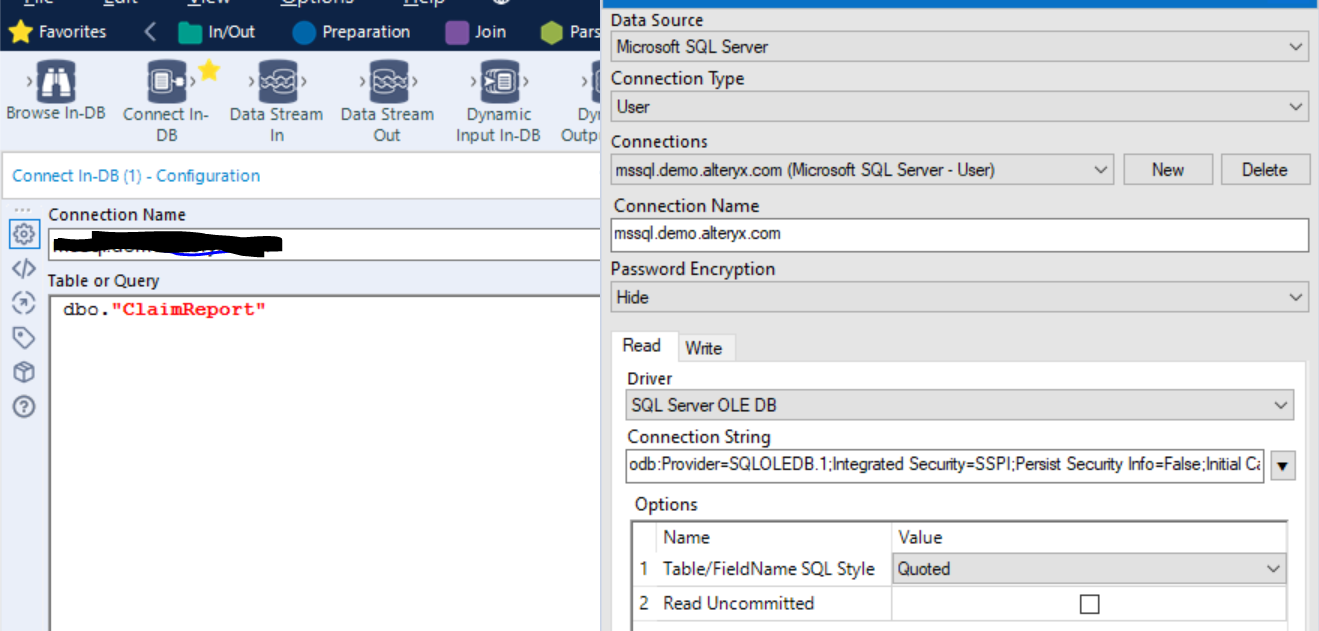
Task: Click the Delete connection button
Action: [x=1264, y=170]
